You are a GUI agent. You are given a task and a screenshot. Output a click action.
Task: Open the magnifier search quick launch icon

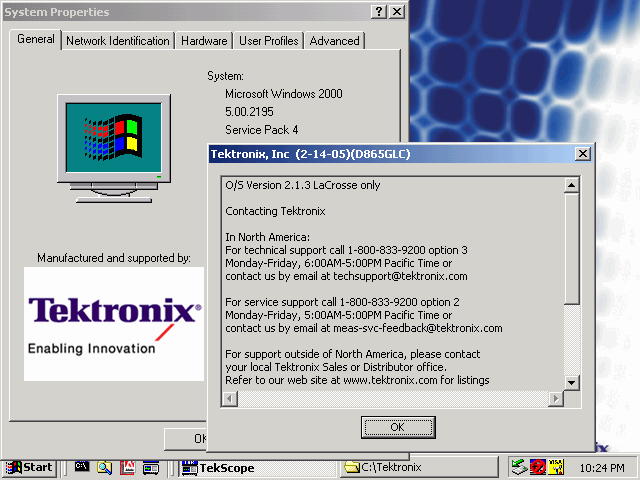point(104,467)
